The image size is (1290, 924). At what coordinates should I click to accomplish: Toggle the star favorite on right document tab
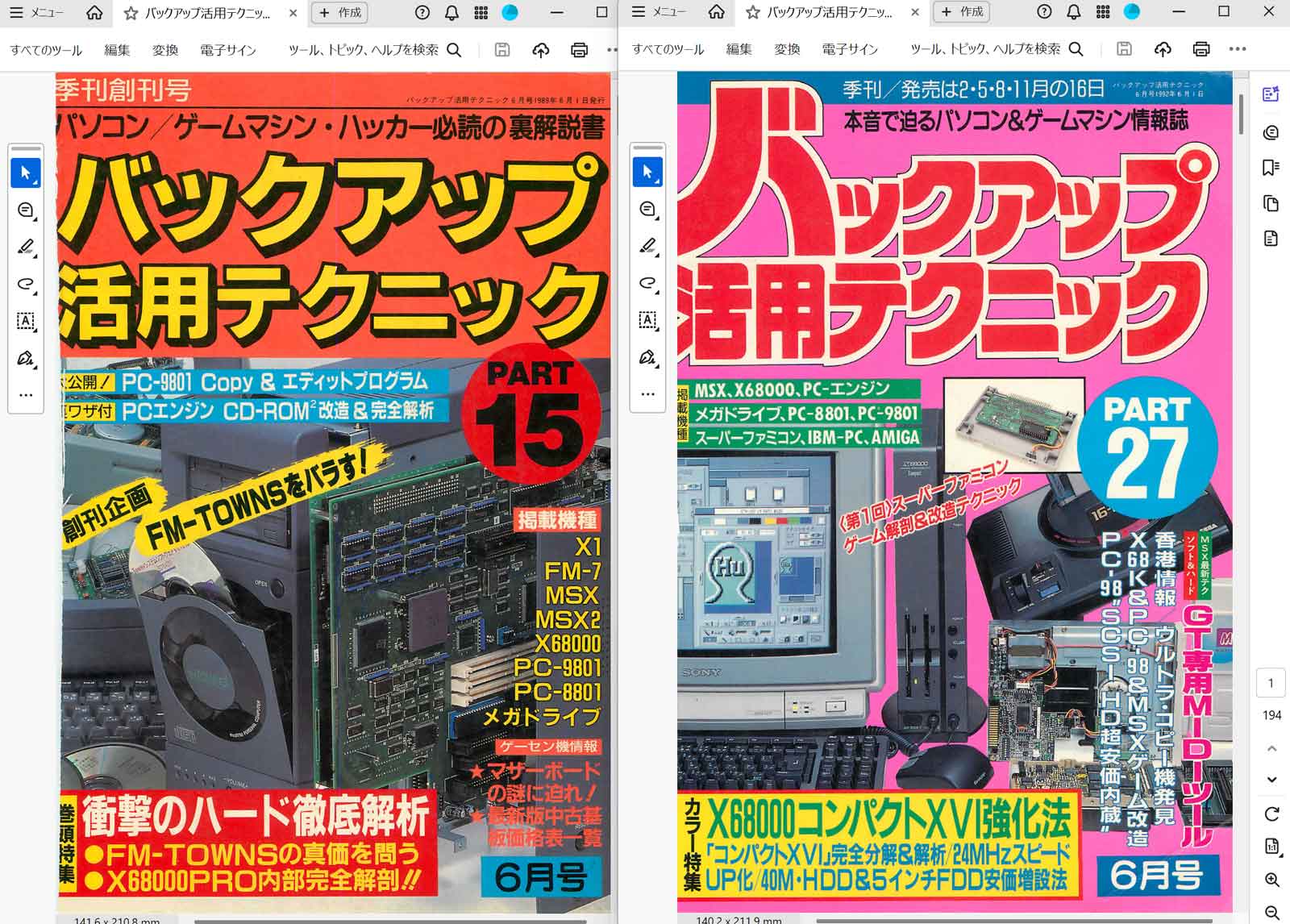pyautogui.click(x=752, y=13)
